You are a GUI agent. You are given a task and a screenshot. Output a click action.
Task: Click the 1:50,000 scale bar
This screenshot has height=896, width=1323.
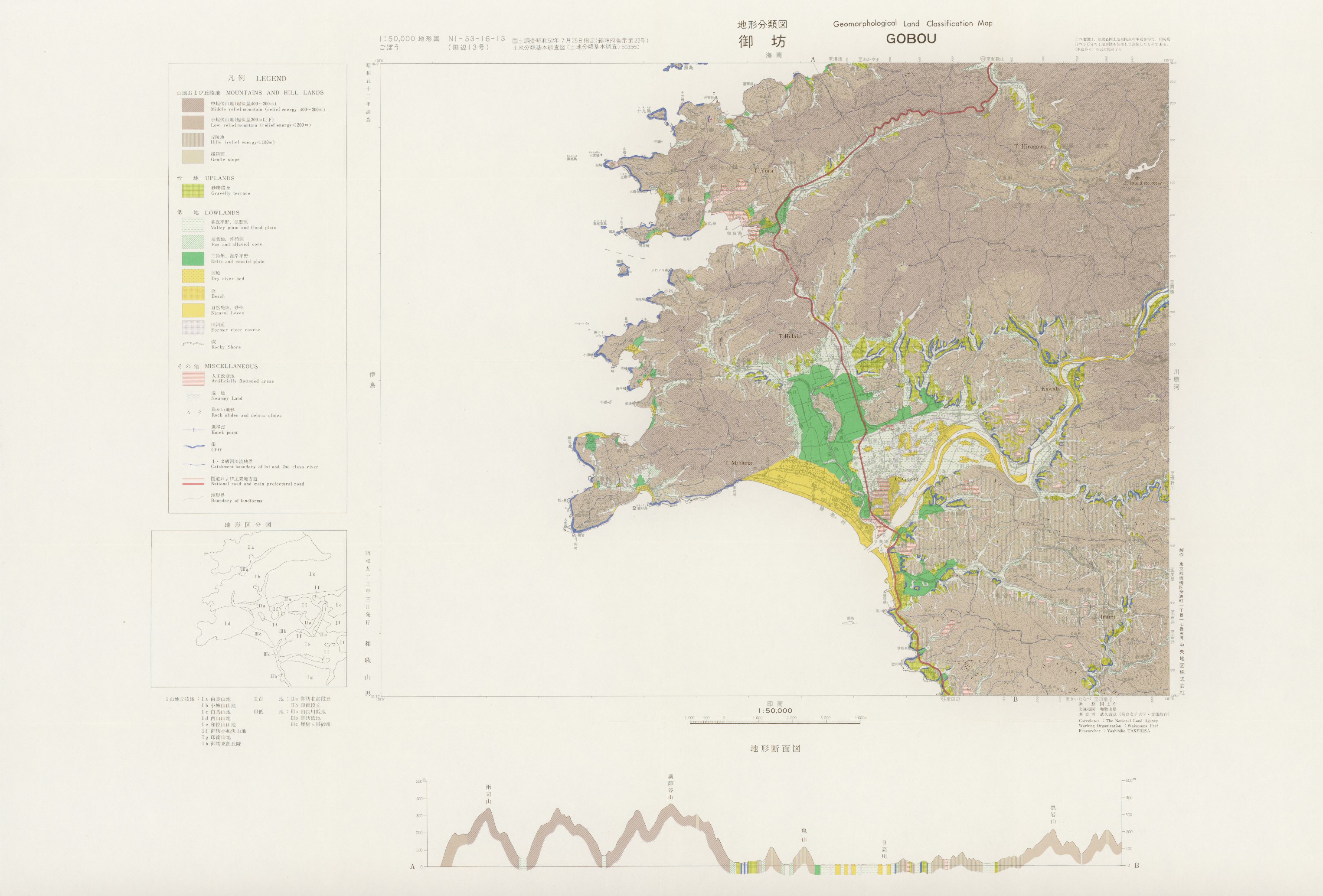pos(775,721)
